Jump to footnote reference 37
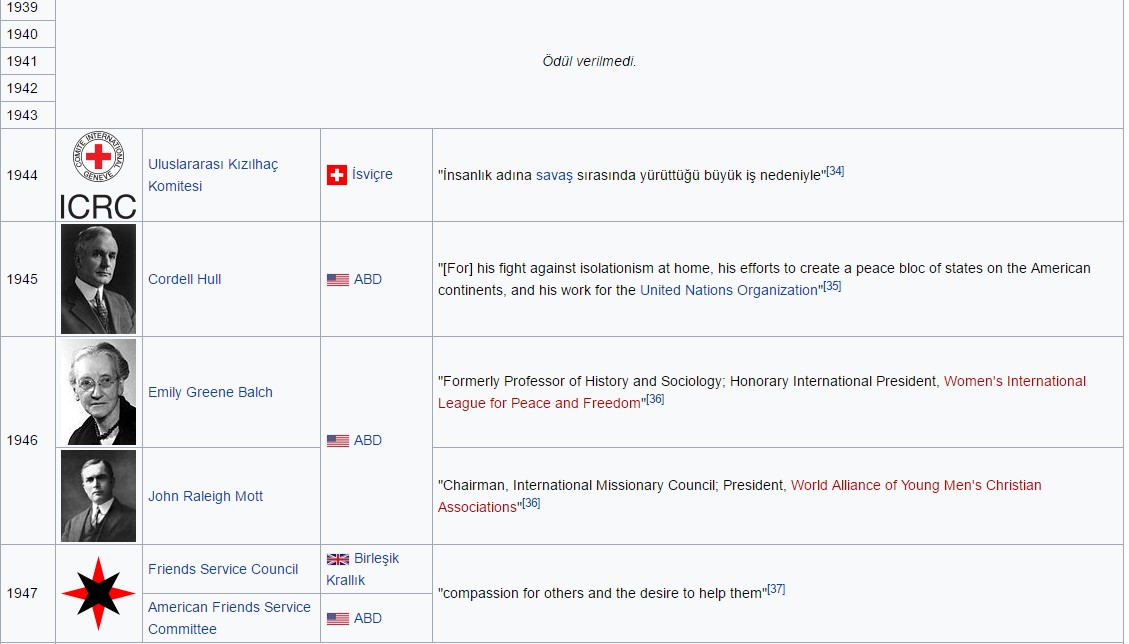Screen dimensions: 1129x644 (x=776, y=589)
